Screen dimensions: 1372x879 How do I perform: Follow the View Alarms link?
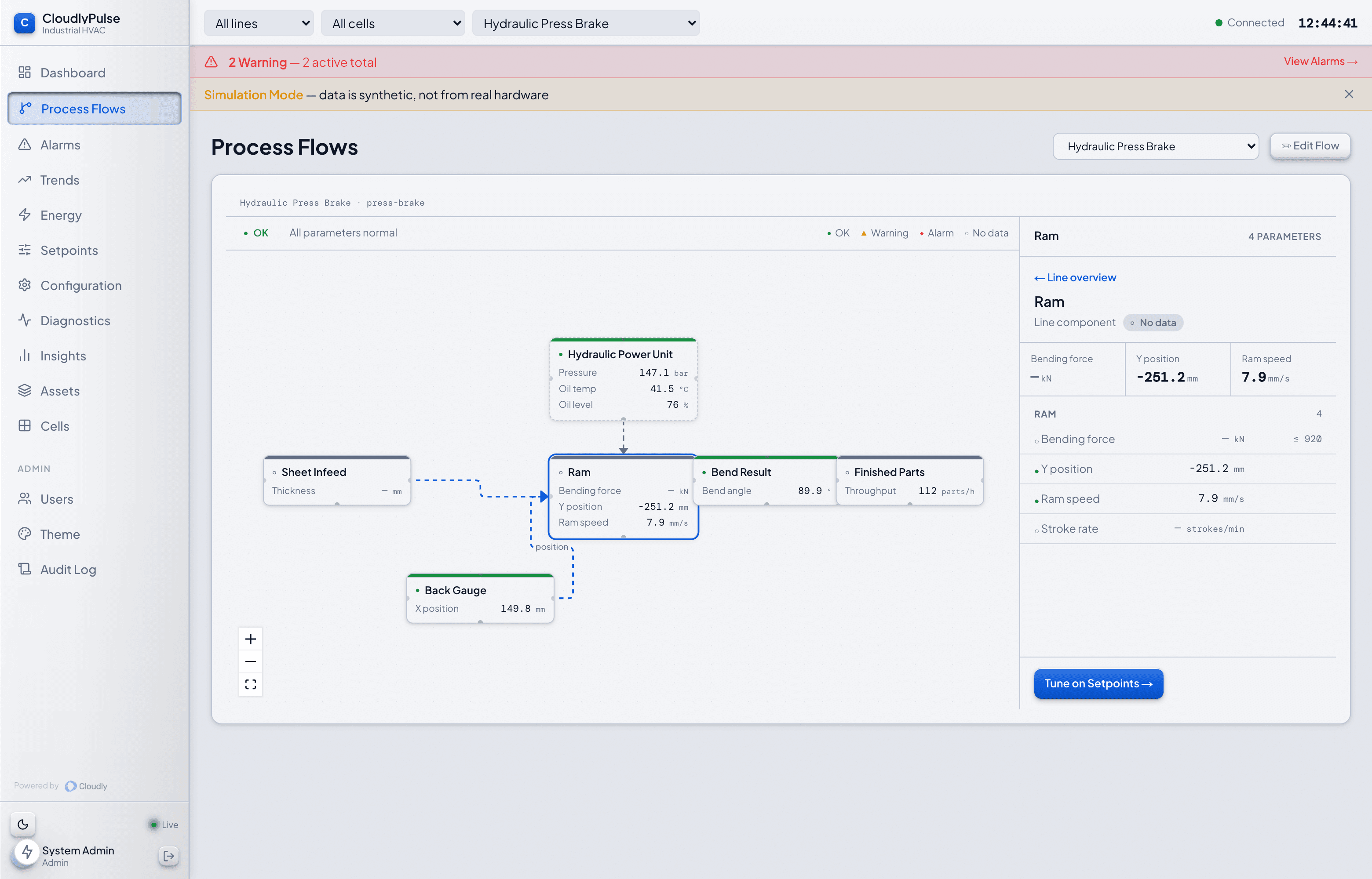(1320, 61)
